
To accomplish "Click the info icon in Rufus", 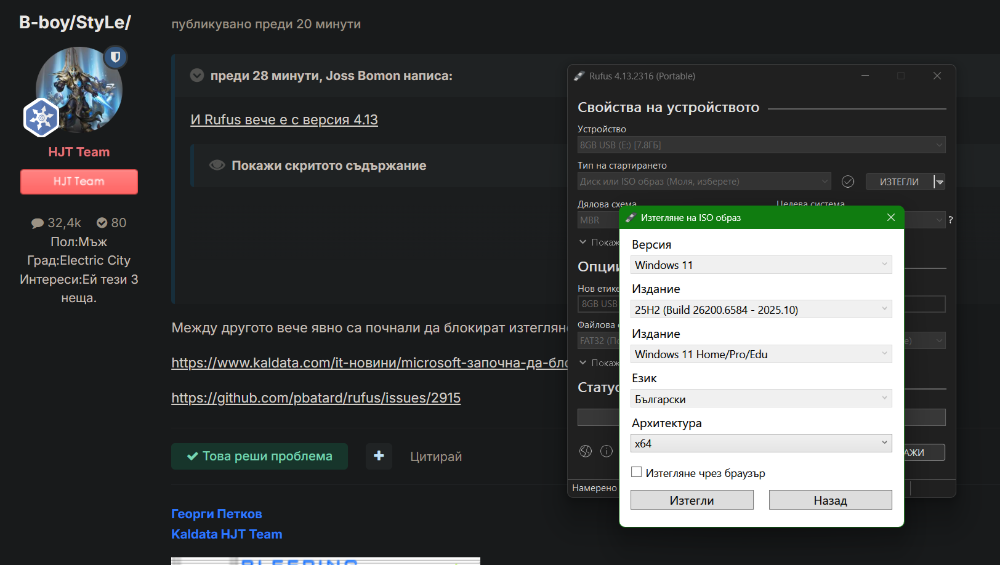I will pos(607,451).
